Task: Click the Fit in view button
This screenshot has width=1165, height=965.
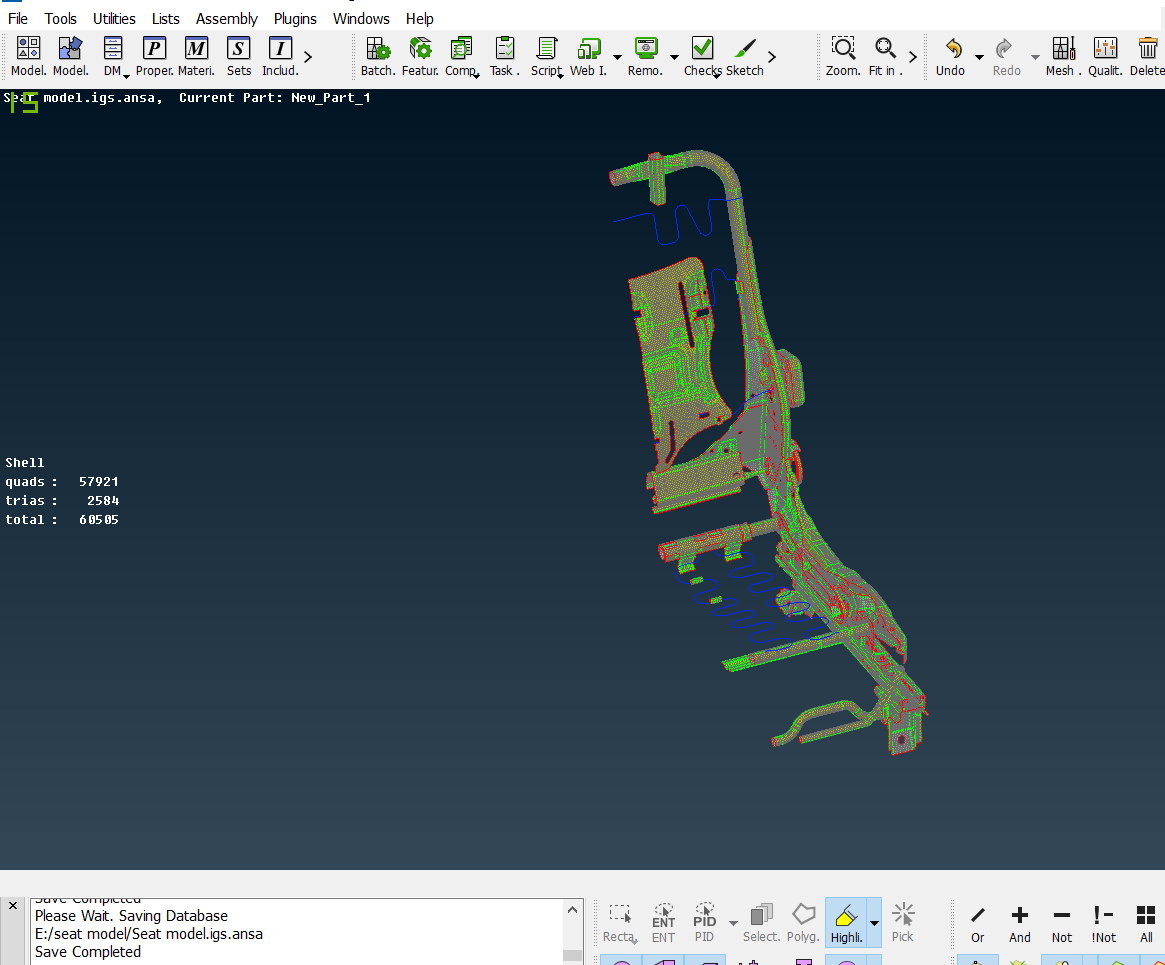Action: click(x=884, y=48)
